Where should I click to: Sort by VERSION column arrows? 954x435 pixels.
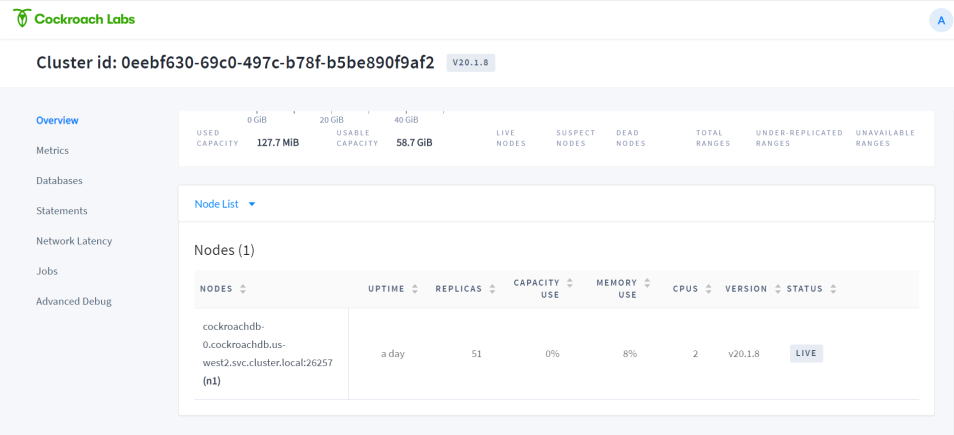coord(778,289)
